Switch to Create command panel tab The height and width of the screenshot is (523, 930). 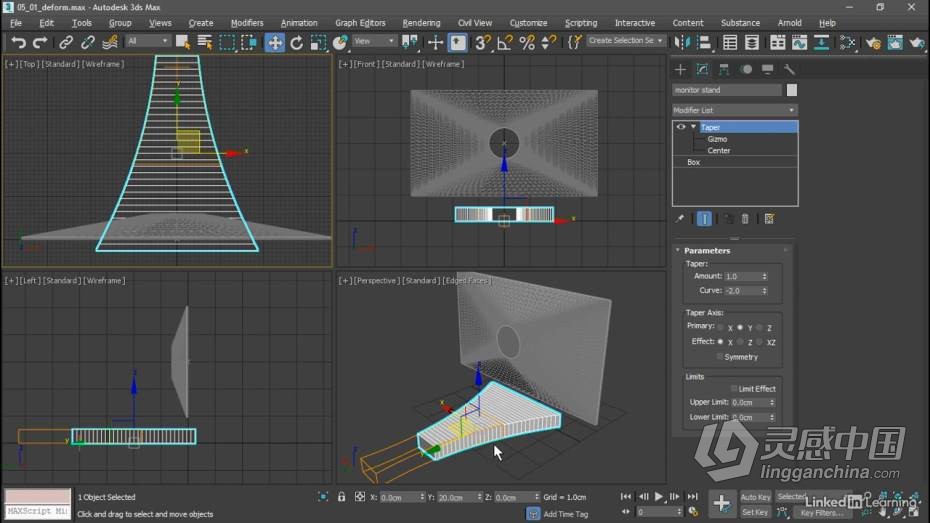click(x=680, y=69)
